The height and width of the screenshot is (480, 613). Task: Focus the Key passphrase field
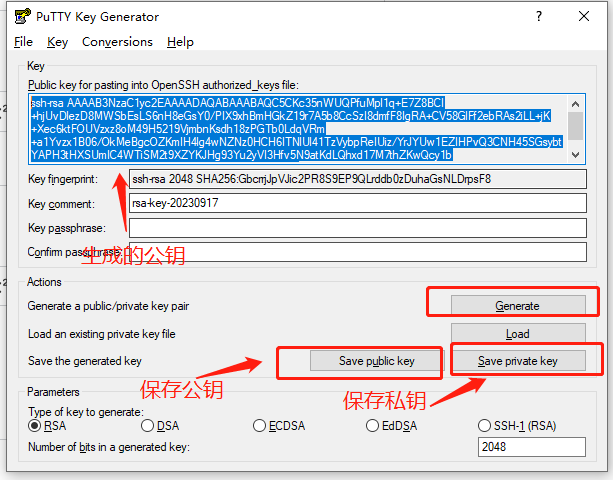[357, 228]
